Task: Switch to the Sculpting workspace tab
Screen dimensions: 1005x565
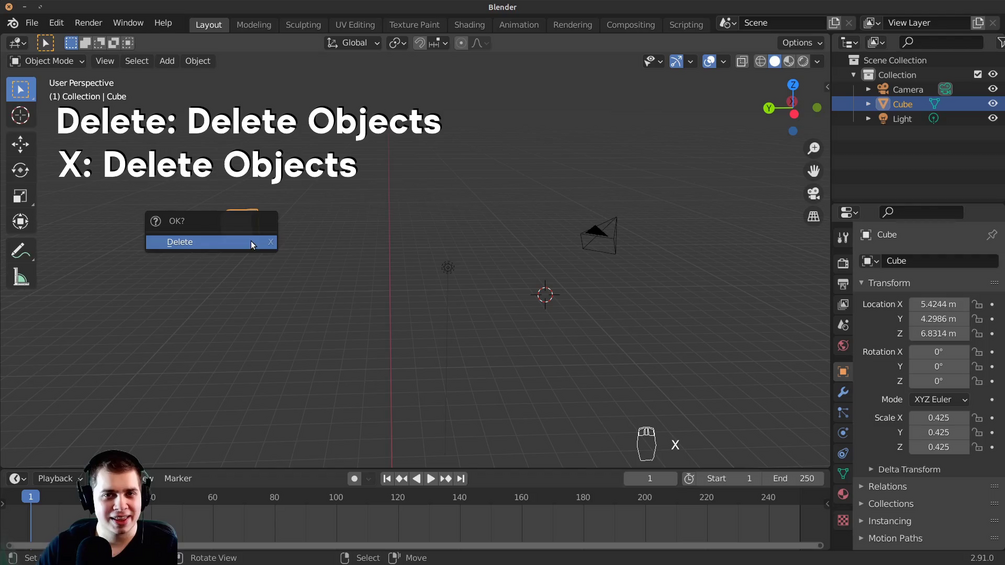Action: 303,24
